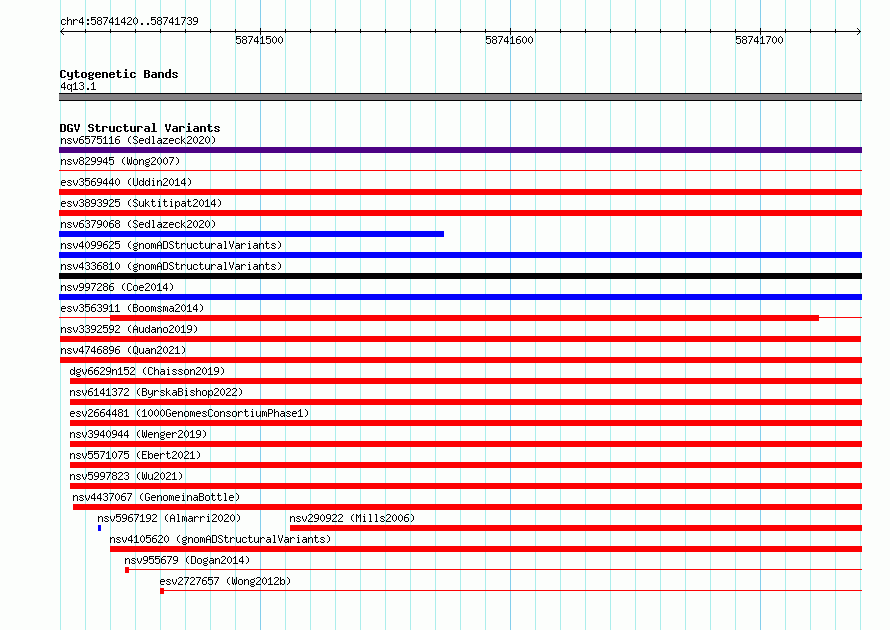890x630 pixels.
Task: Click the red bar under nsv3940944 (Wenger2019)
Action: pyautogui.click(x=466, y=444)
